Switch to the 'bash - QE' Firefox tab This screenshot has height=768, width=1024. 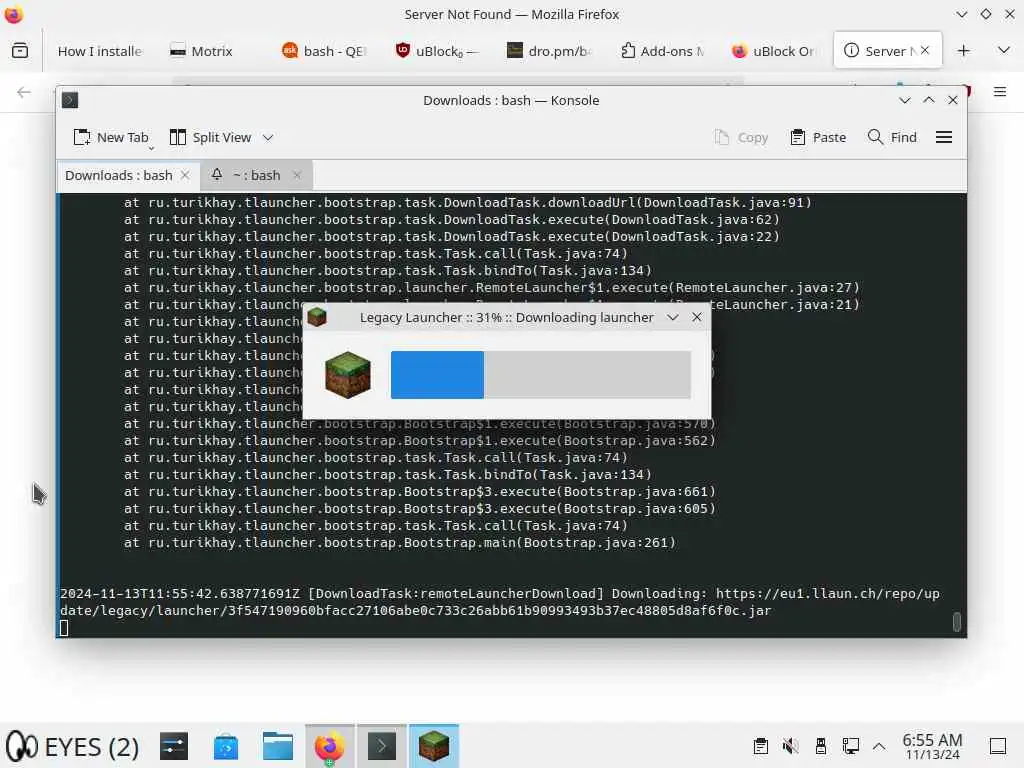coord(325,51)
